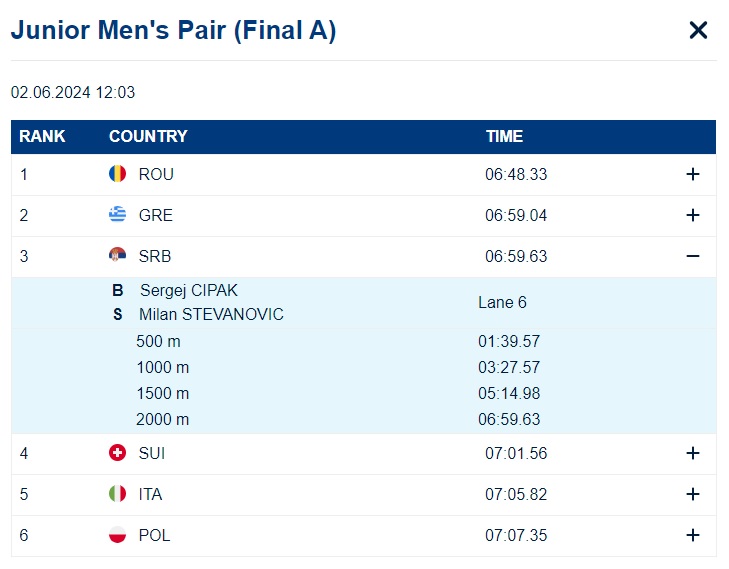The image size is (729, 569).
Task: Expand the POL row details
Action: coord(692,535)
